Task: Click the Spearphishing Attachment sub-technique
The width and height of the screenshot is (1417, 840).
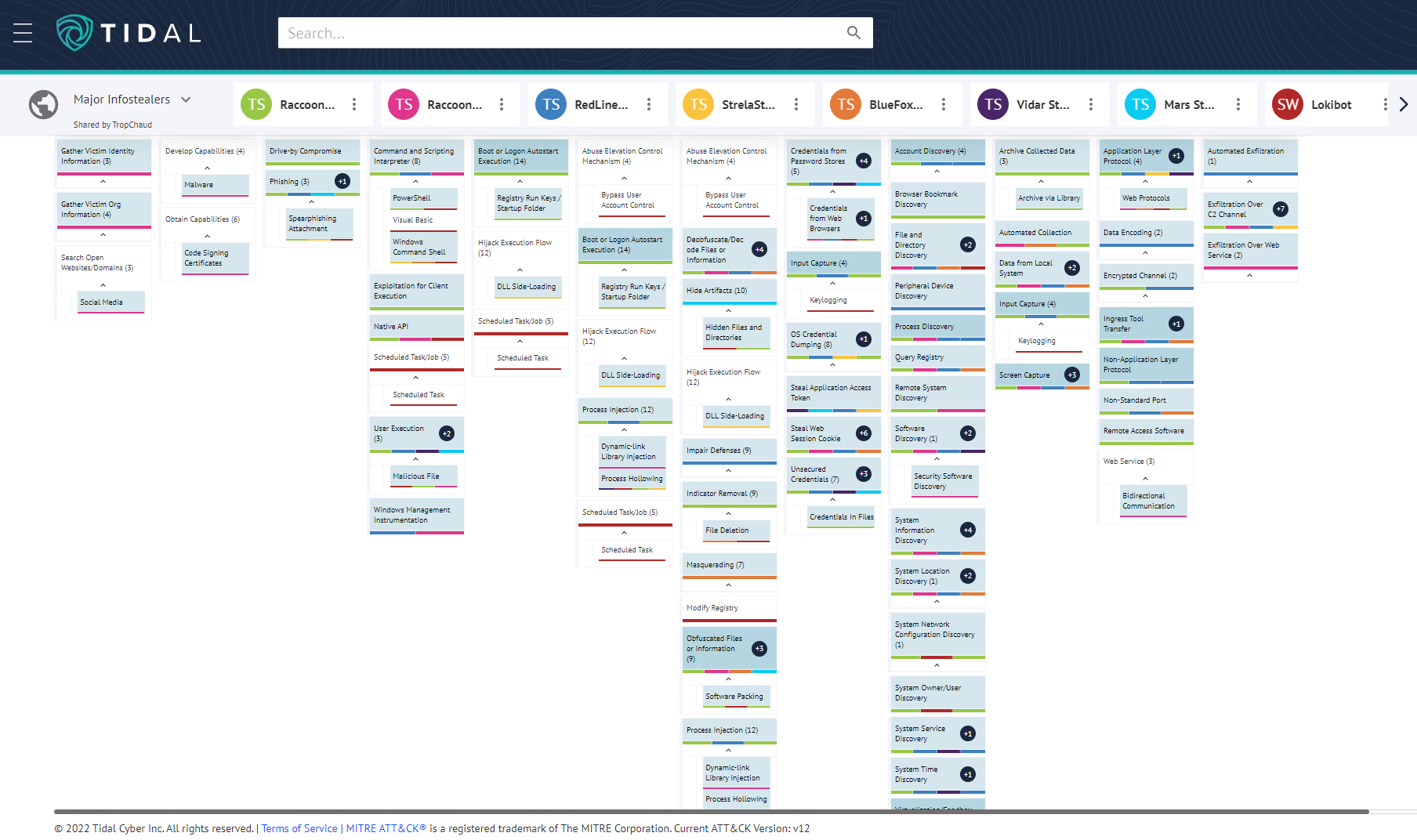Action: click(x=319, y=225)
